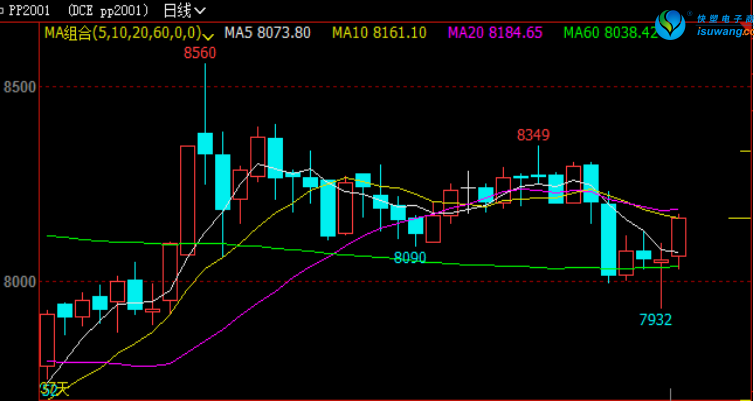754x401 pixels.
Task: Click the first red candle at chart left
Action: pos(46,338)
